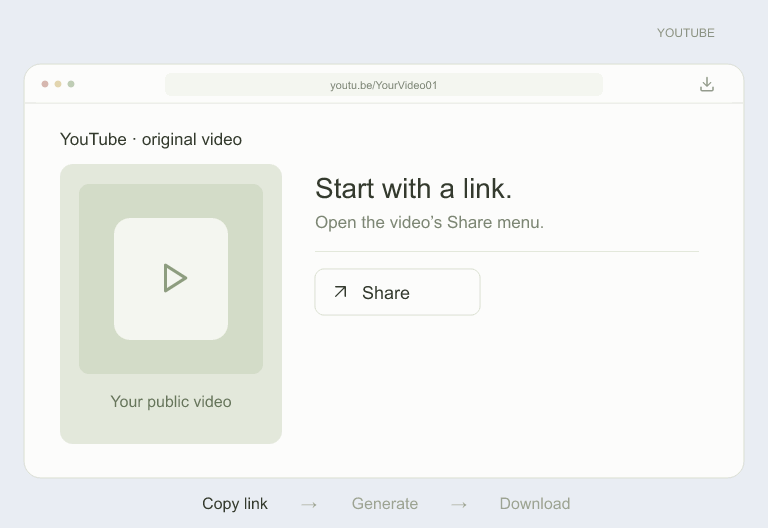Select the Copy link step
This screenshot has height=528, width=768.
[235, 504]
